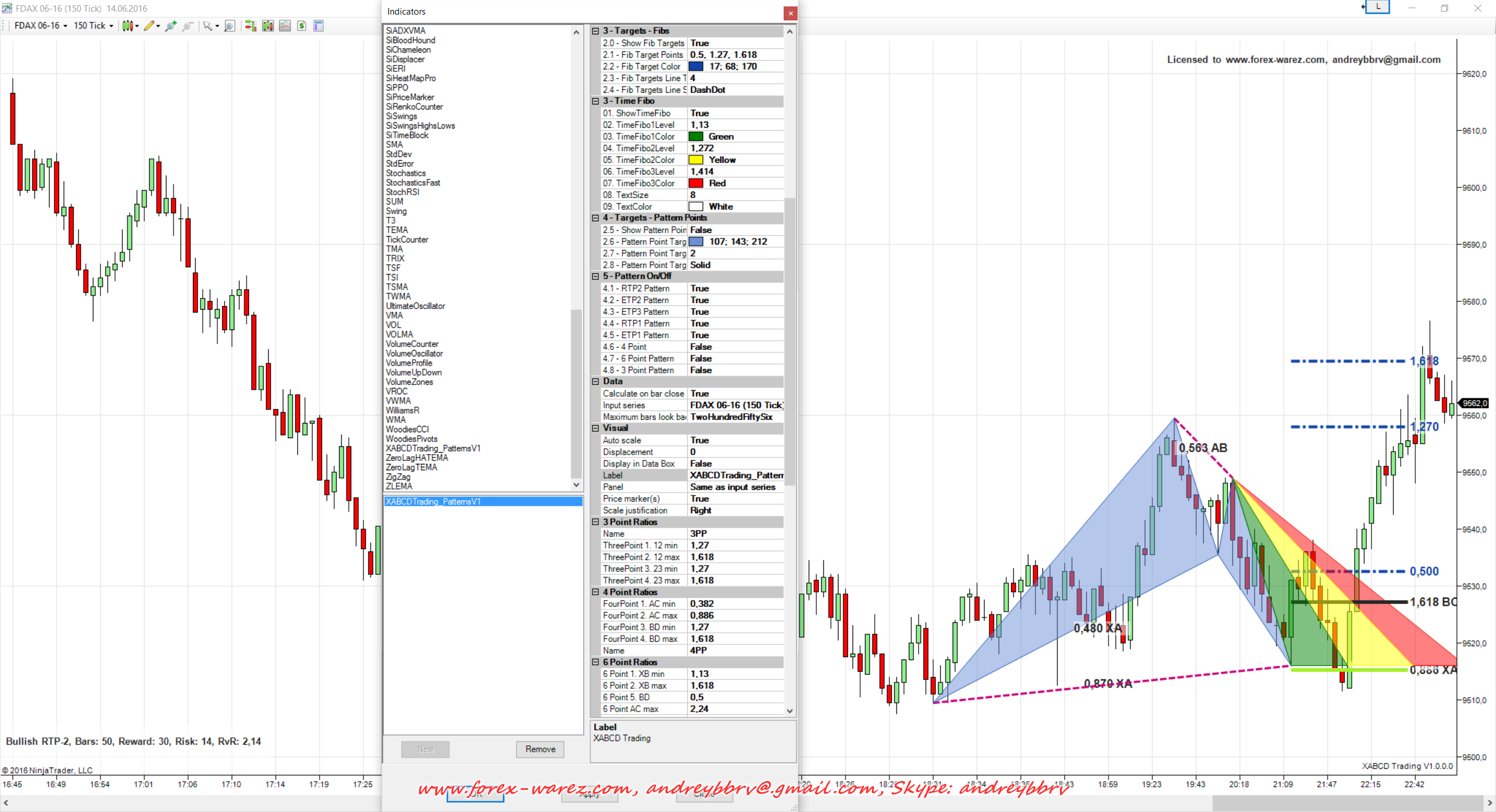The image size is (1496, 812).
Task: Collapse the 5 - Pattern On/Off section
Action: (595, 276)
